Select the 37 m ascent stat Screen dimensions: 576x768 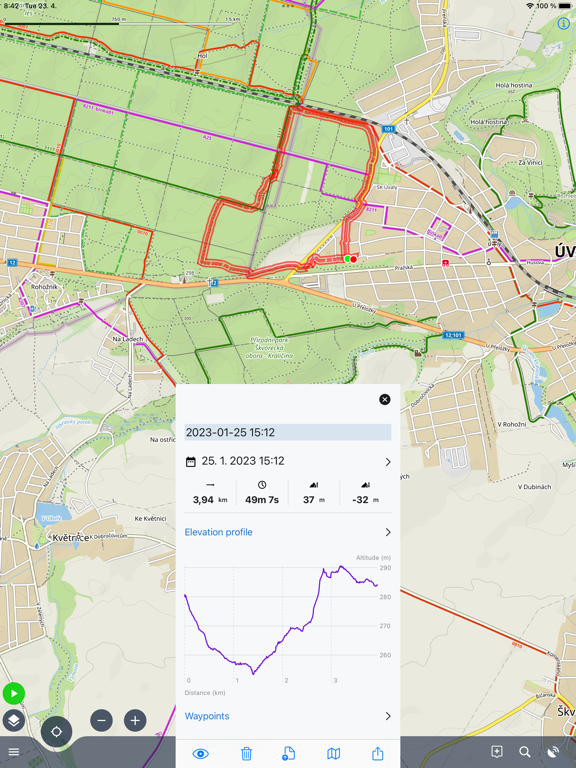pos(313,494)
